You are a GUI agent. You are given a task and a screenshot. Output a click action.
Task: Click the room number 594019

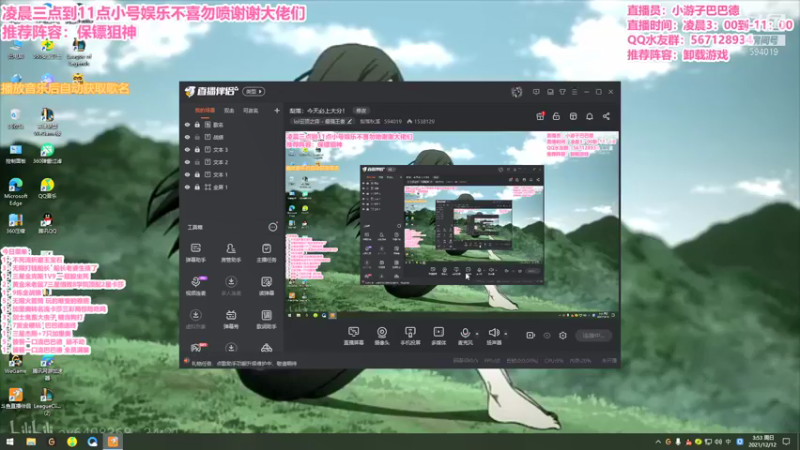(x=393, y=121)
